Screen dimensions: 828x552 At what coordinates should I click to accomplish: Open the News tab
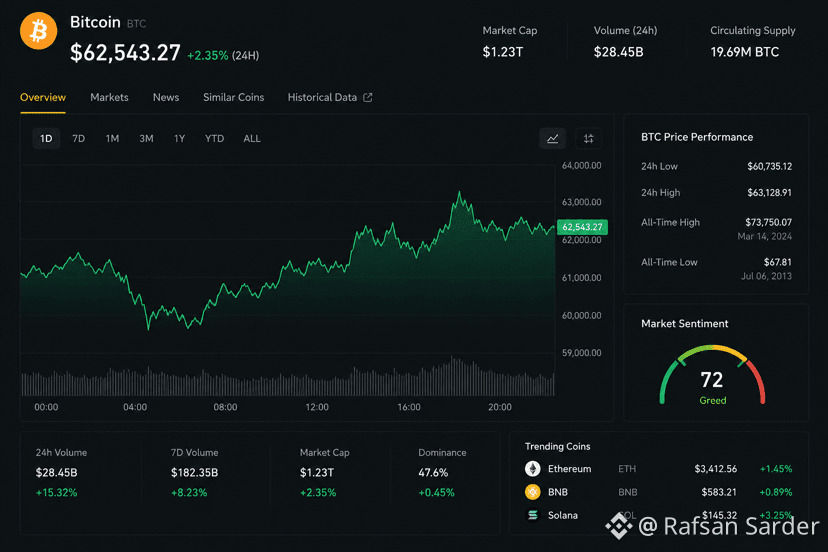click(166, 98)
